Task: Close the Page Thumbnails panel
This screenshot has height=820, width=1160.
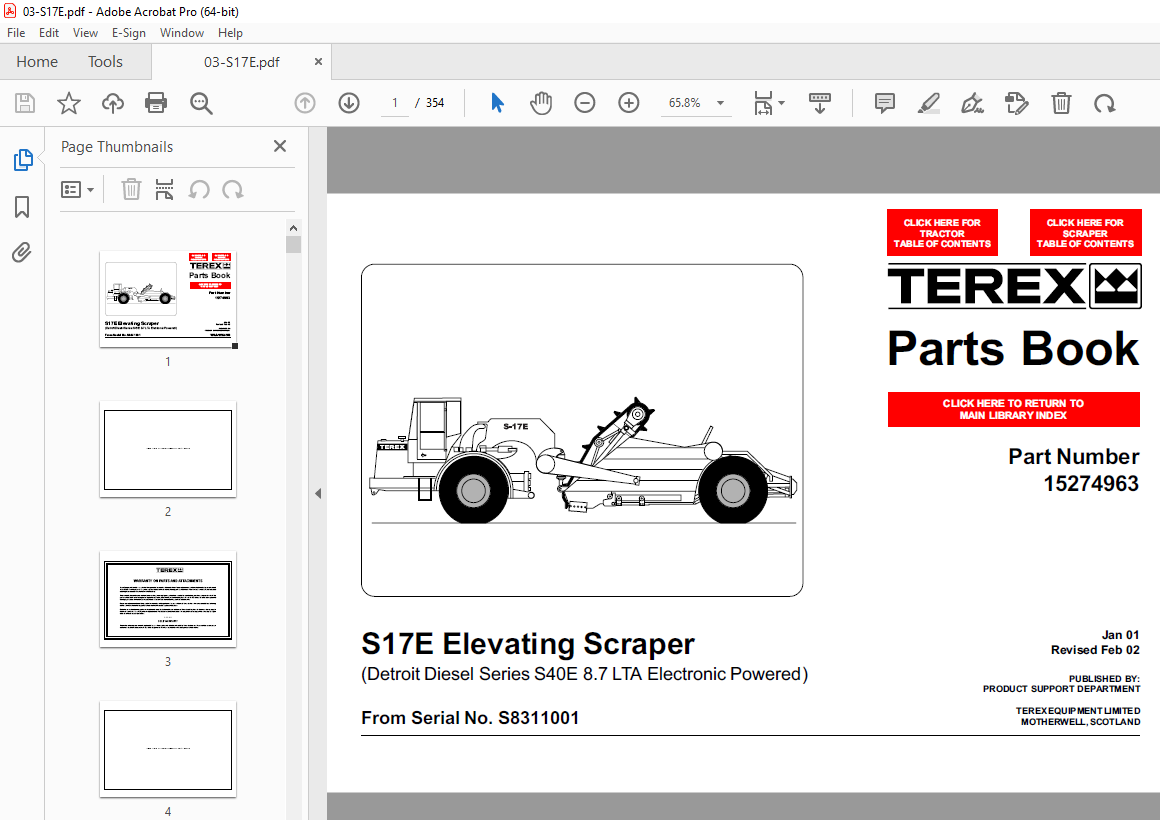Action: coord(280,147)
